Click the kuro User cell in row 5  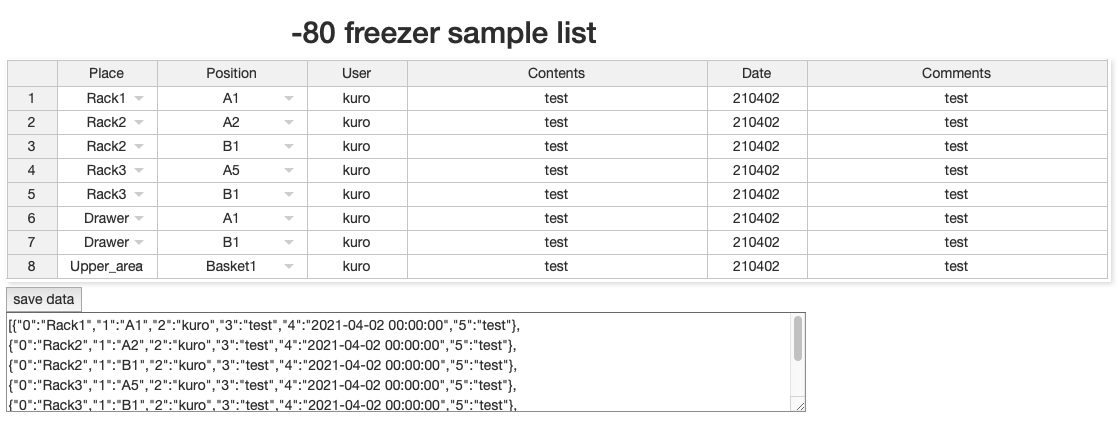point(356,194)
